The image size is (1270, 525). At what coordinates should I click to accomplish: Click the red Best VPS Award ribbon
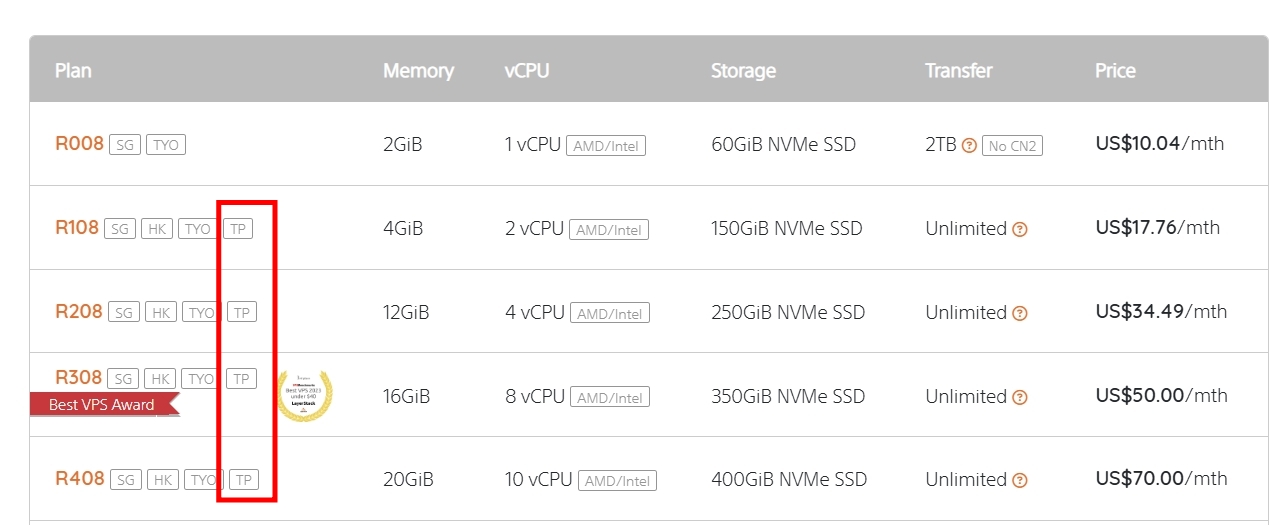point(103,404)
